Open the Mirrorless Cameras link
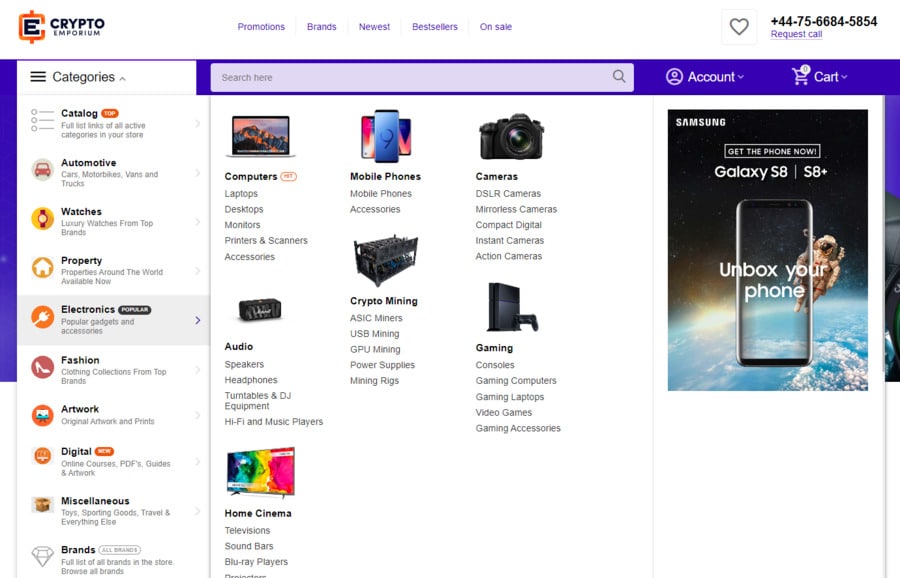Viewport: 900px width, 578px height. 516,210
